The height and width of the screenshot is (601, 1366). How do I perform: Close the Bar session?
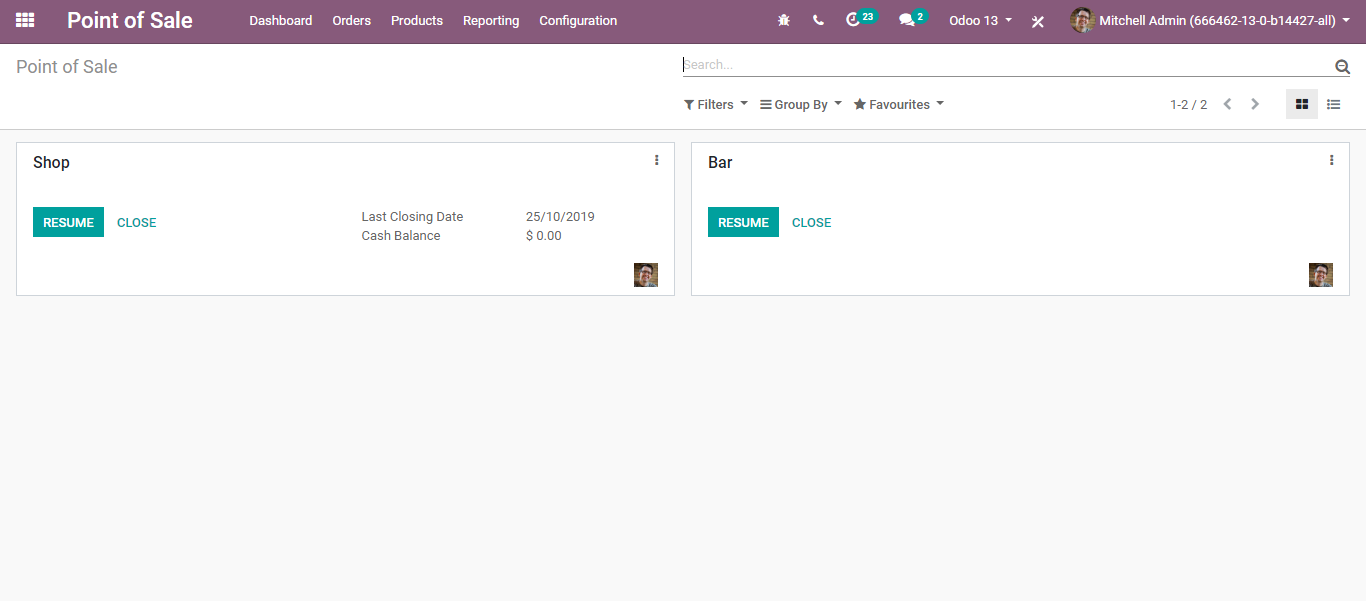pyautogui.click(x=812, y=222)
